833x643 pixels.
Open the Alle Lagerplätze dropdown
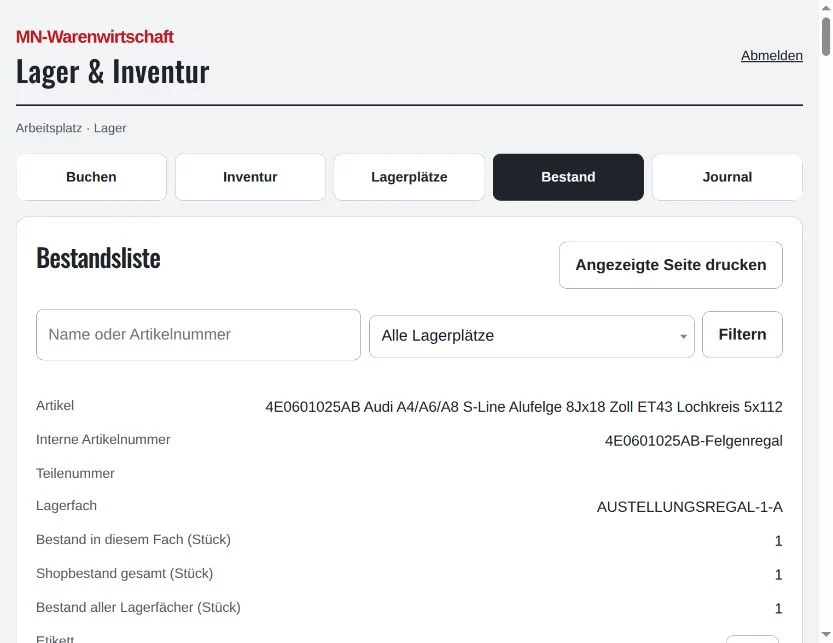(532, 336)
